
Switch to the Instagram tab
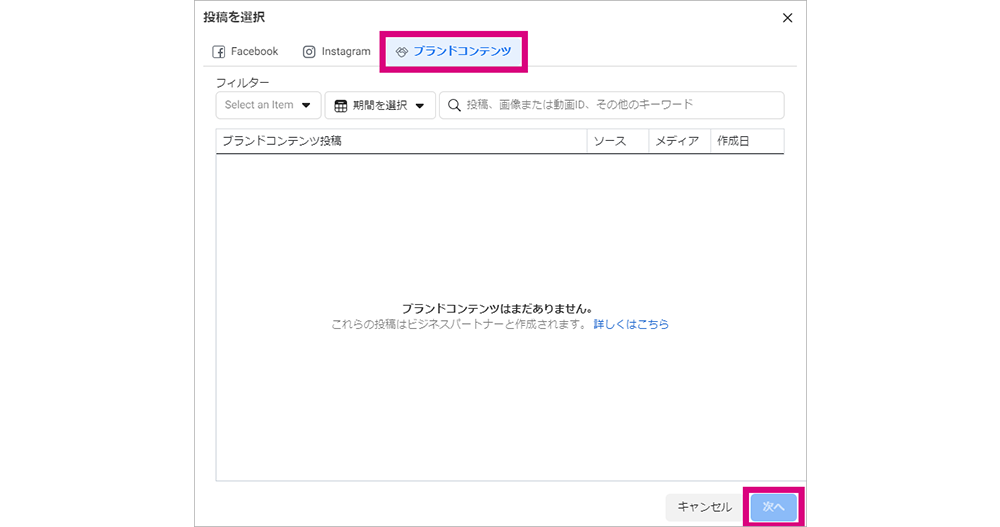336,52
